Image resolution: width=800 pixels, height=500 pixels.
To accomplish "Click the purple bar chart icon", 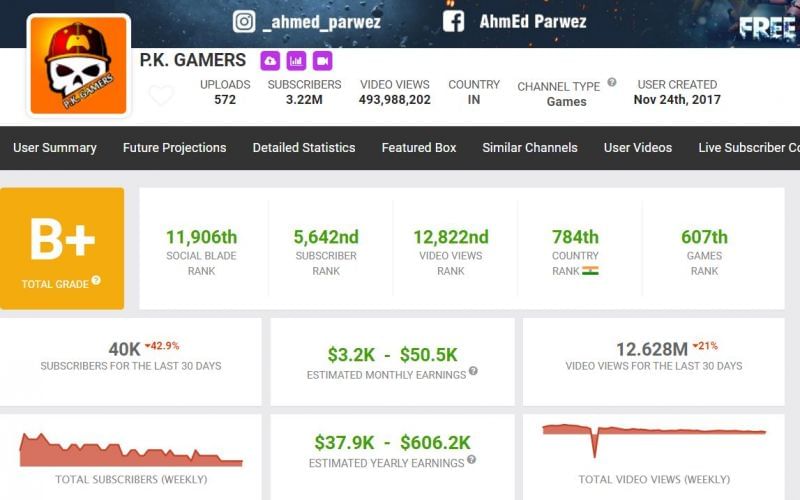I will 296,61.
